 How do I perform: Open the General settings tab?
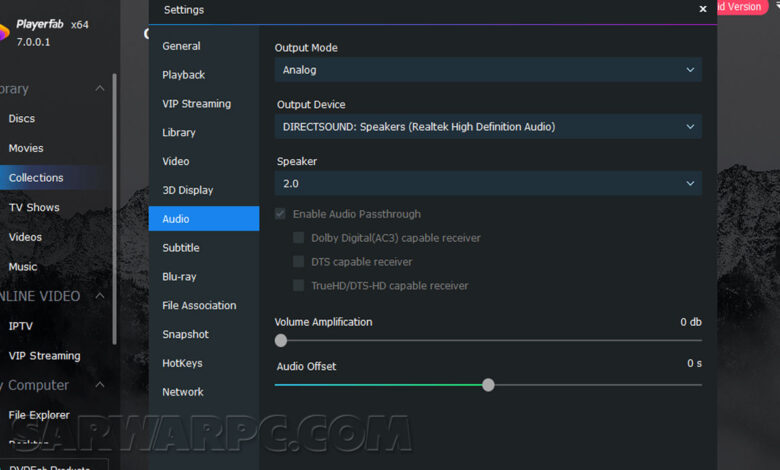204,46
